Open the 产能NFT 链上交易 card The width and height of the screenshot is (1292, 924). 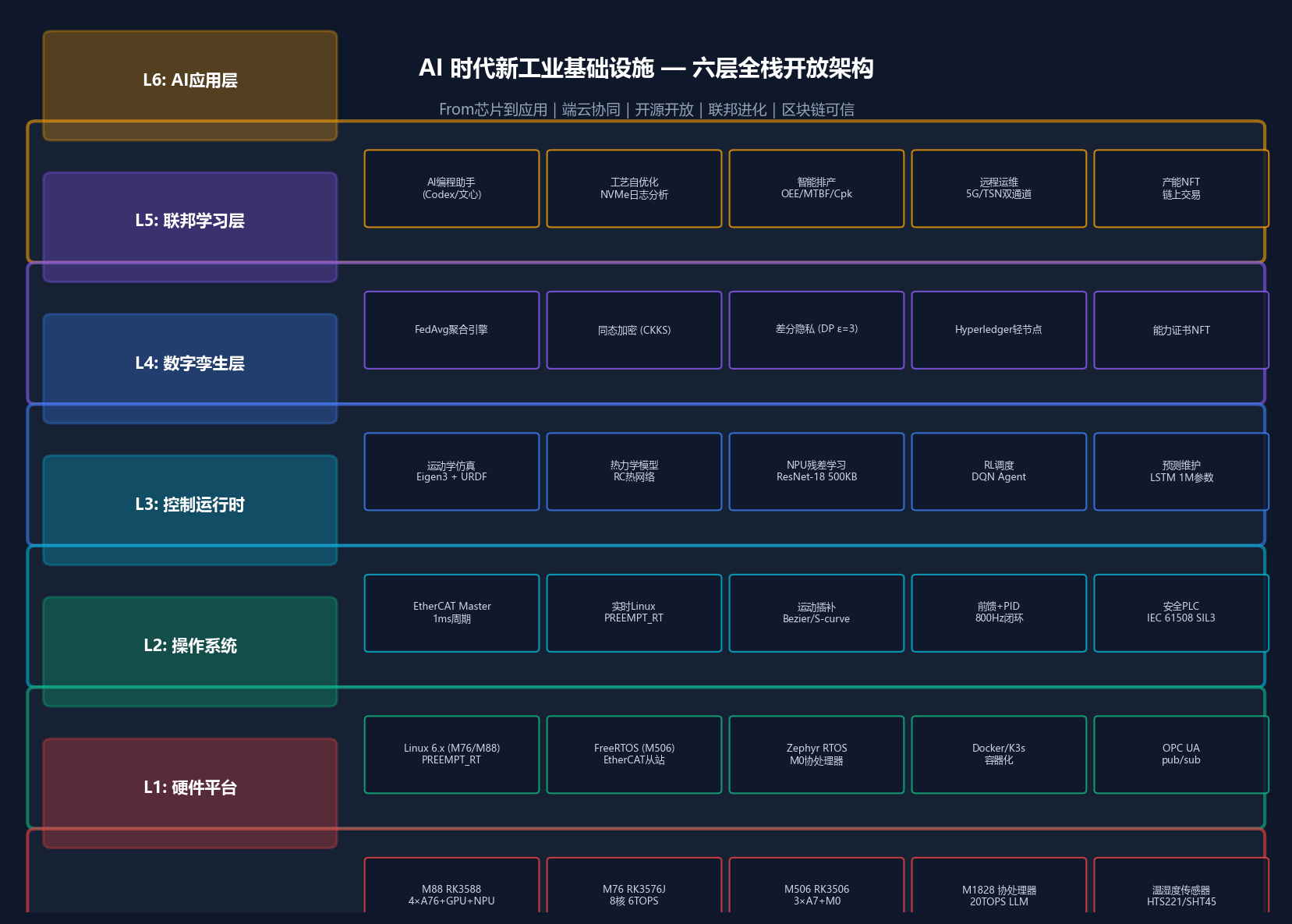point(1181,189)
